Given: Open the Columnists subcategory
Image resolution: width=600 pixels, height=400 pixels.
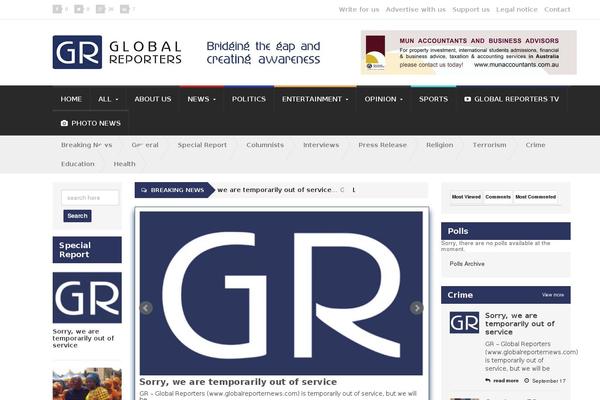Looking at the screenshot, I should (265, 145).
